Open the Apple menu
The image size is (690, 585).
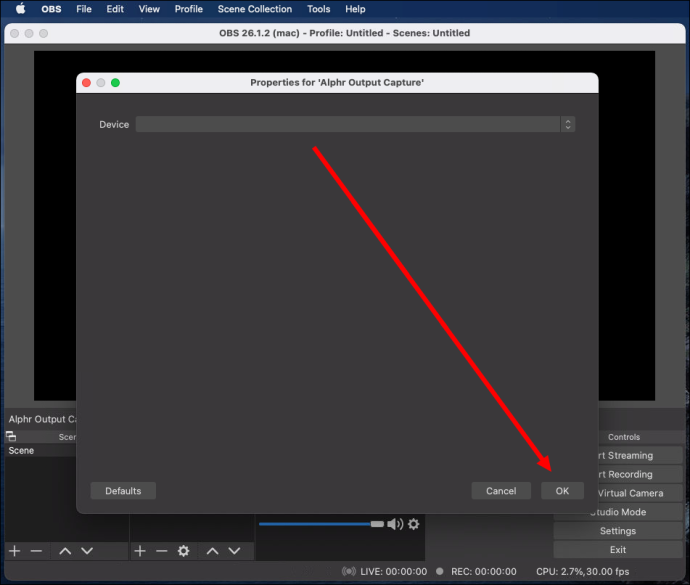pos(20,9)
